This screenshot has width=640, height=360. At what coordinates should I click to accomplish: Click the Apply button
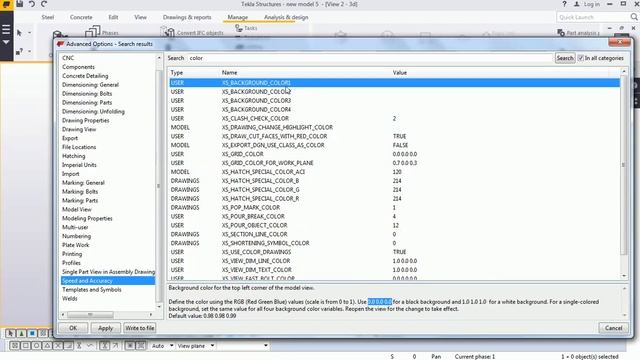pos(105,328)
